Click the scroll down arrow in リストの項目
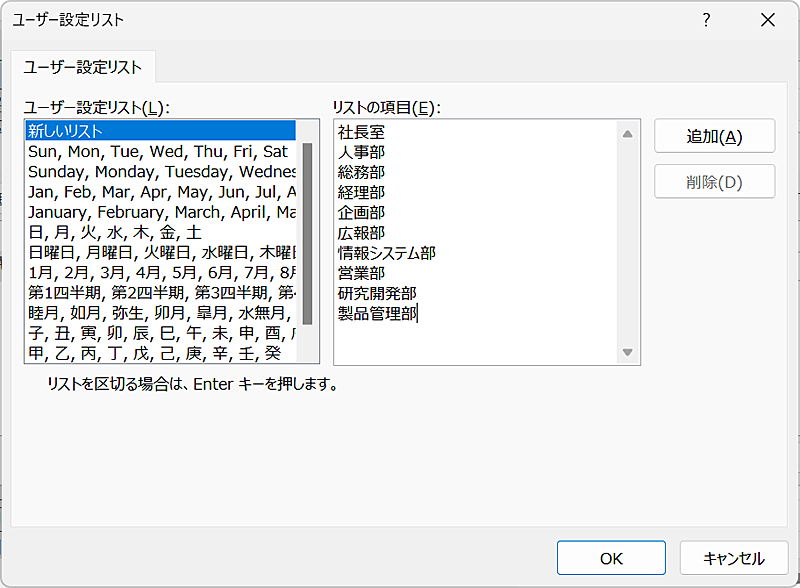The image size is (800, 588). [628, 352]
